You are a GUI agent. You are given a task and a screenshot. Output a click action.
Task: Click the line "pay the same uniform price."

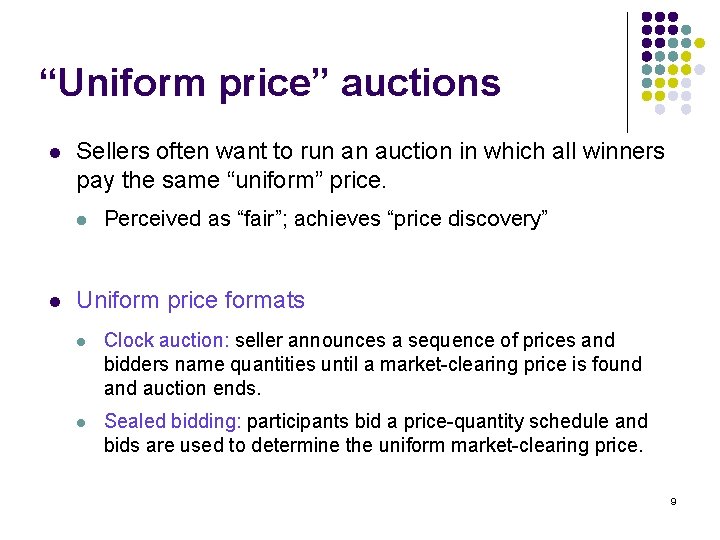230,182
